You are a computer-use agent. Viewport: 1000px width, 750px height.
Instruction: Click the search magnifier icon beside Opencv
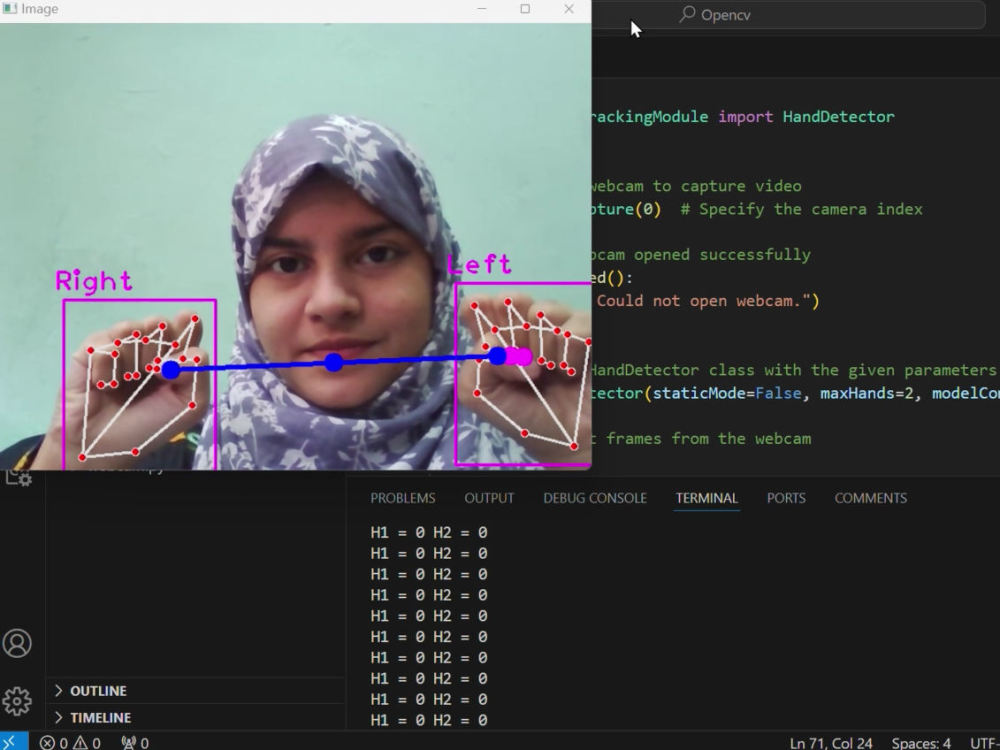687,14
